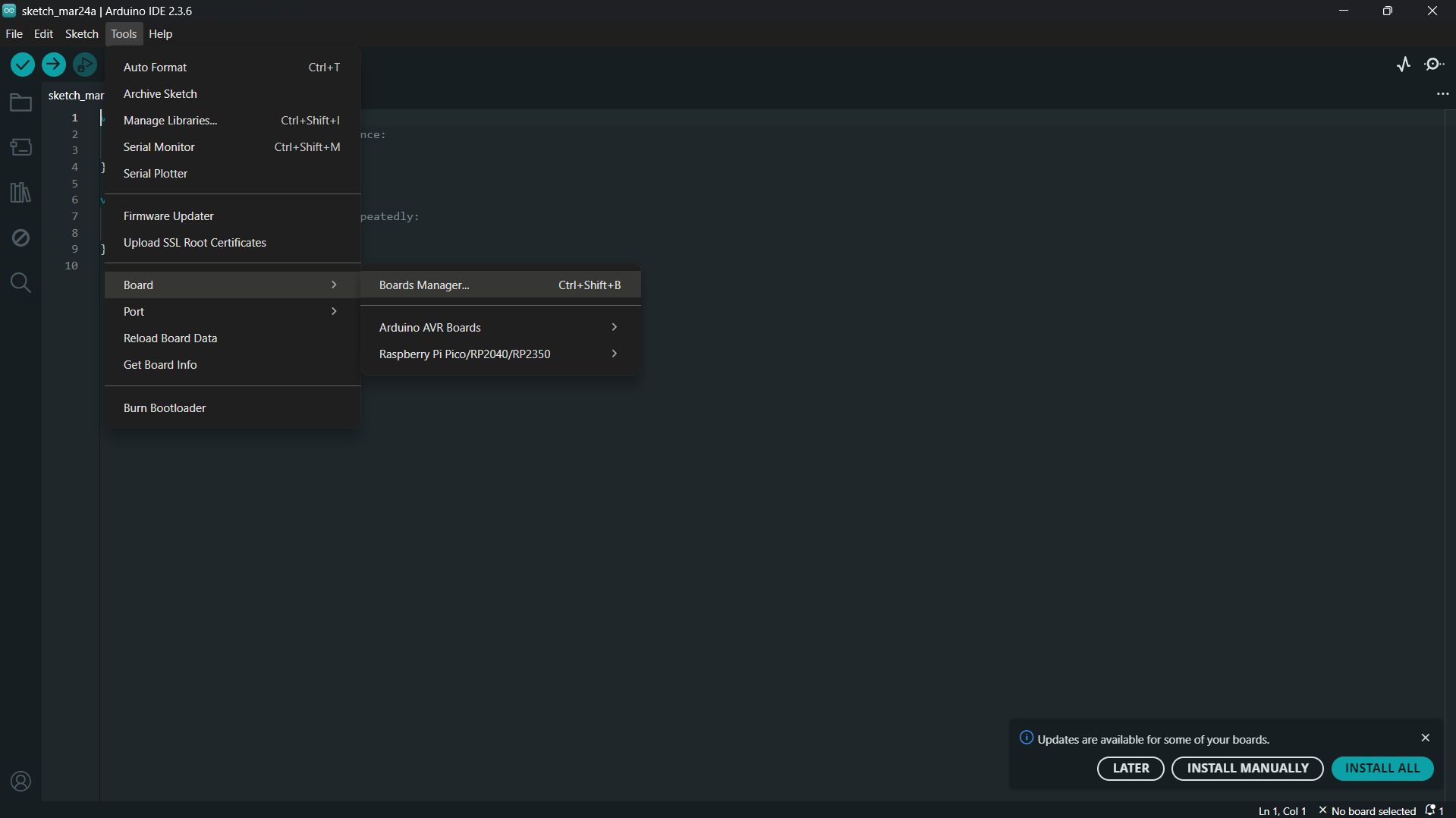Expand the Arduino AVR Boards submenu arrow
Screen dimensions: 1456x818
coord(615,327)
